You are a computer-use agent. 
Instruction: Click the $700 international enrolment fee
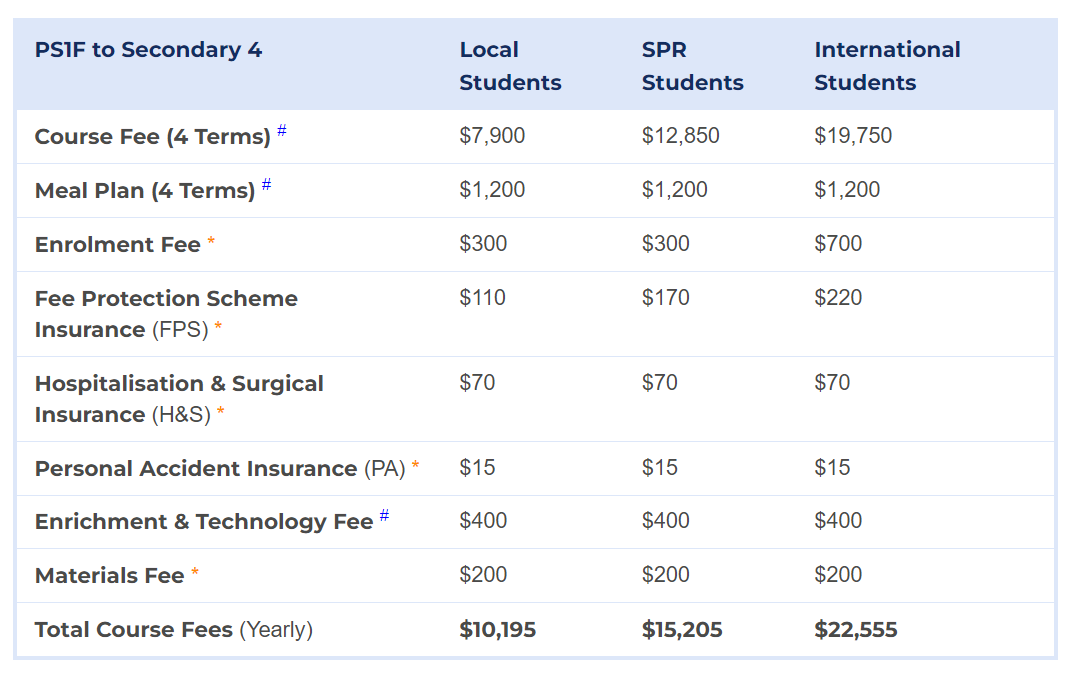[x=838, y=243]
